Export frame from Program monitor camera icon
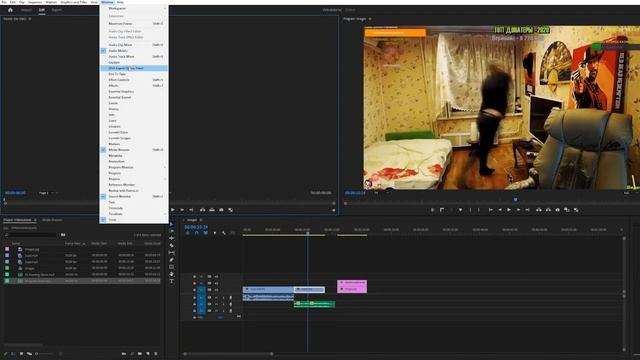Image resolution: width=640 pixels, height=360 pixels. click(558, 210)
